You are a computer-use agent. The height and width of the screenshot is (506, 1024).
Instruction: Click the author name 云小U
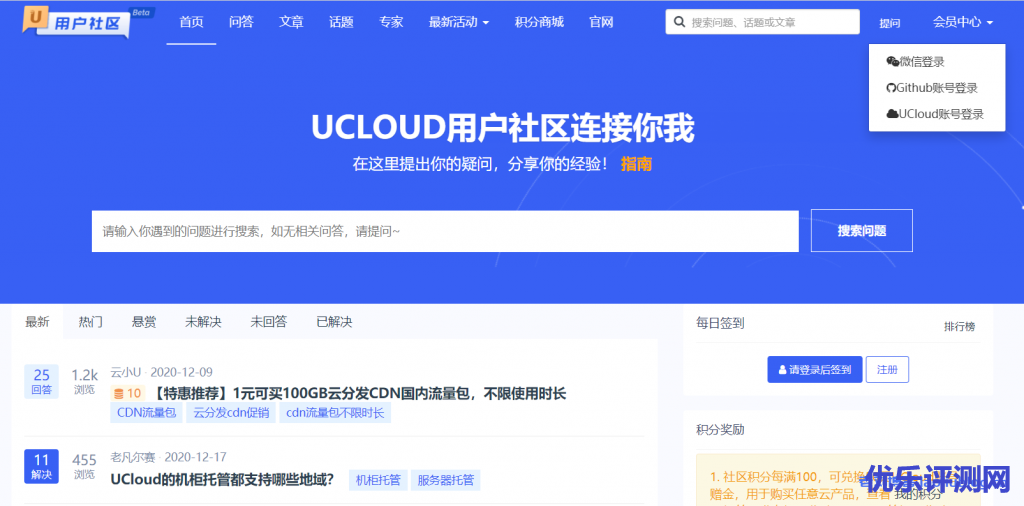pyautogui.click(x=126, y=373)
